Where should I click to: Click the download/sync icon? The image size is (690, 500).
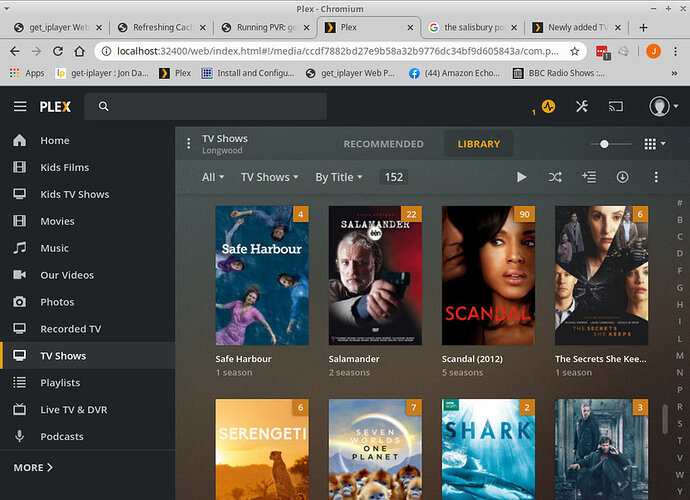(x=622, y=177)
